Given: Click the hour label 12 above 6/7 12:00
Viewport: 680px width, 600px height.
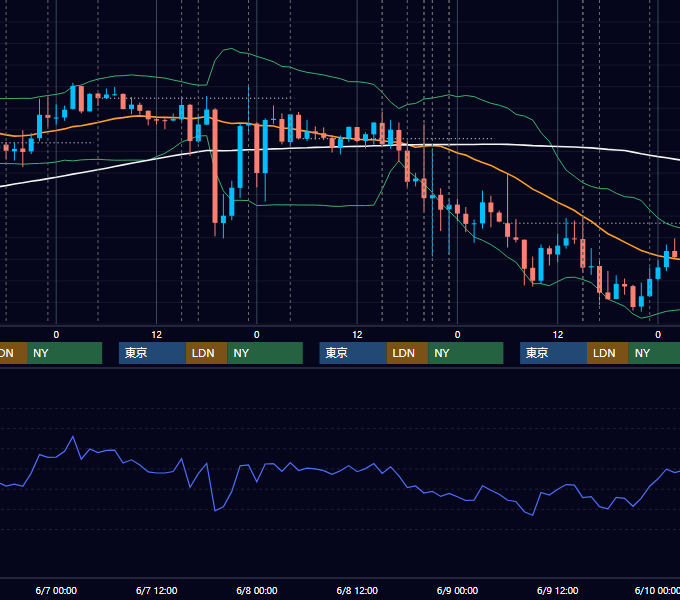Looking at the screenshot, I should tap(157, 335).
